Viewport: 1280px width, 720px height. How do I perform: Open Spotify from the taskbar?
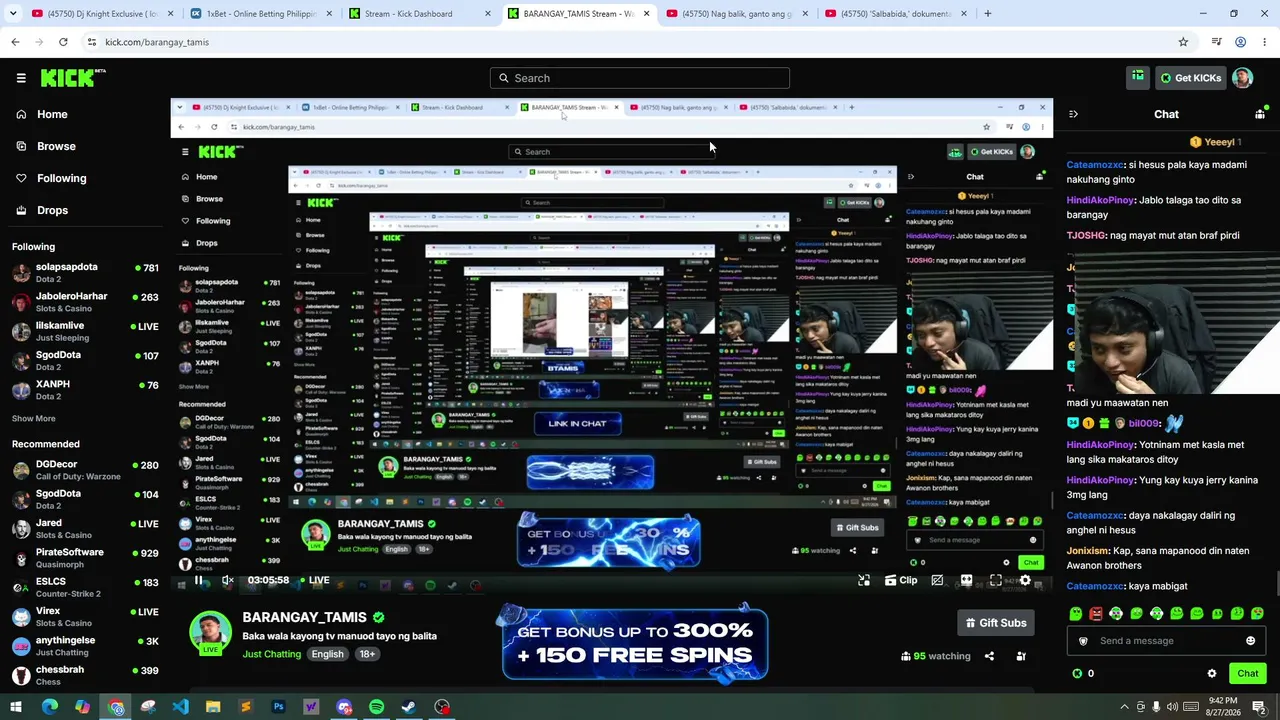coord(376,707)
